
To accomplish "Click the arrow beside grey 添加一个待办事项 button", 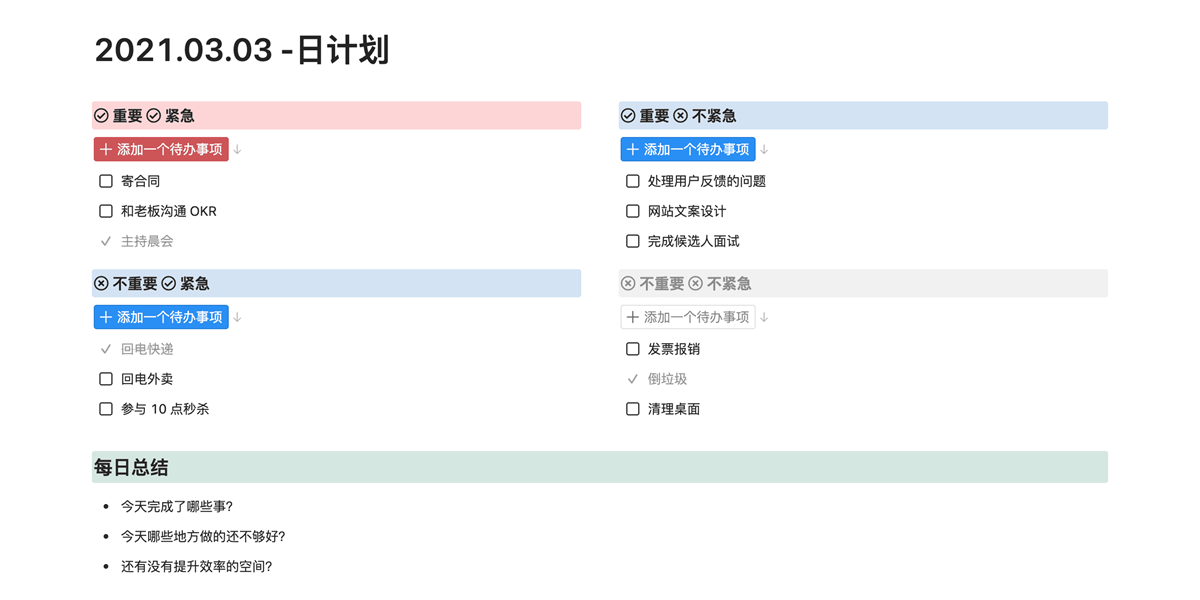I will (764, 318).
